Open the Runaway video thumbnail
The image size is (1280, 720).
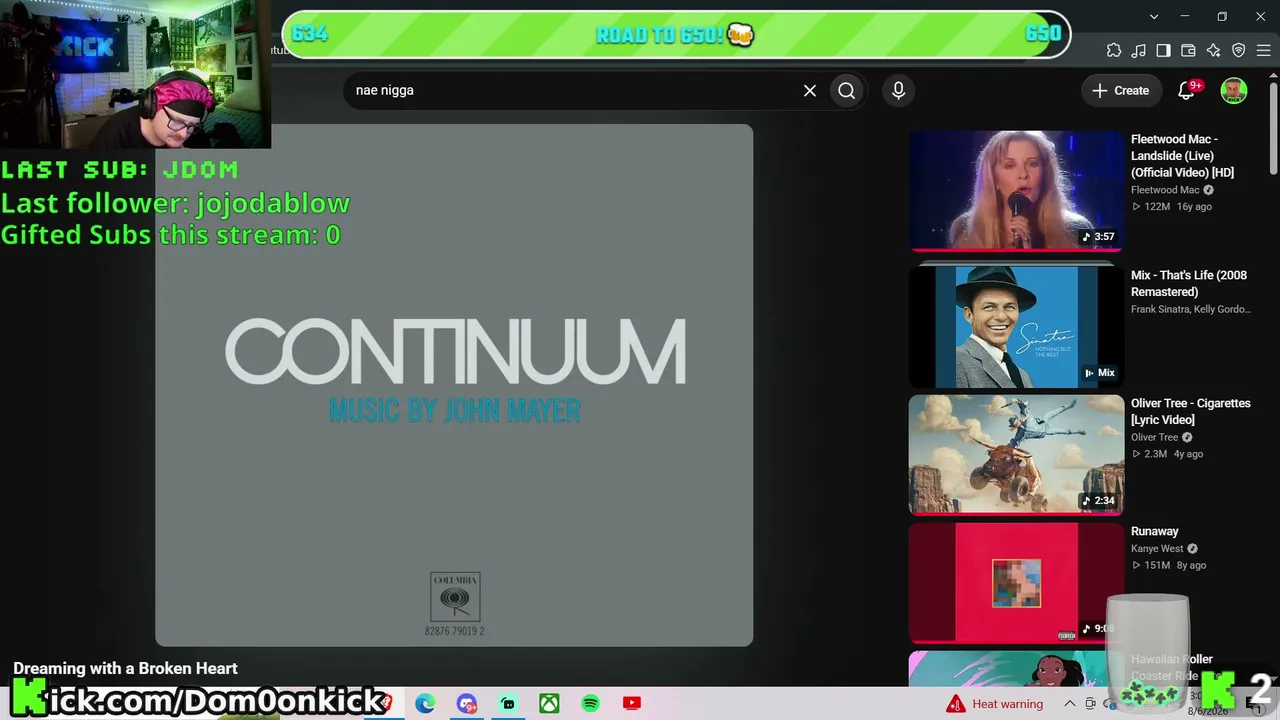point(1016,582)
